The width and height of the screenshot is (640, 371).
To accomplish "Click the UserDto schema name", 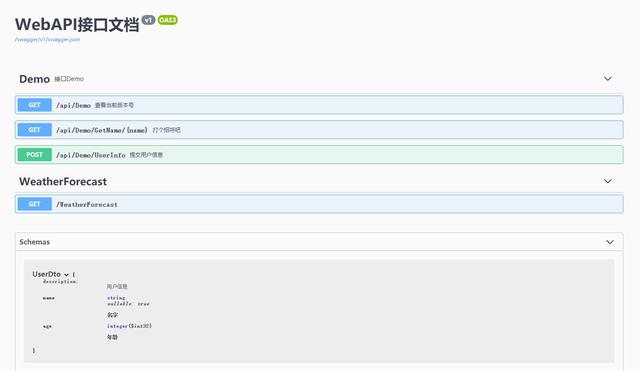I will 47,274.
